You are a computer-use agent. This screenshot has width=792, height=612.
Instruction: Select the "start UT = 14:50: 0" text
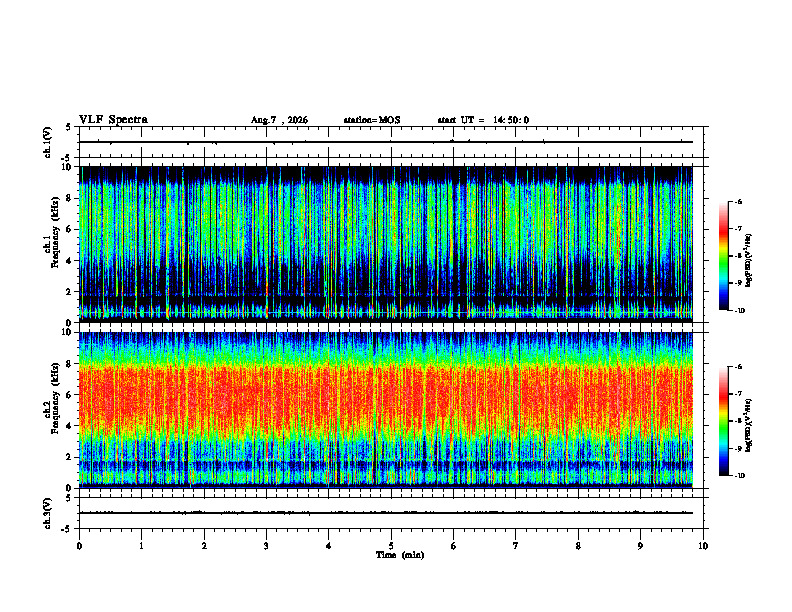pos(483,120)
